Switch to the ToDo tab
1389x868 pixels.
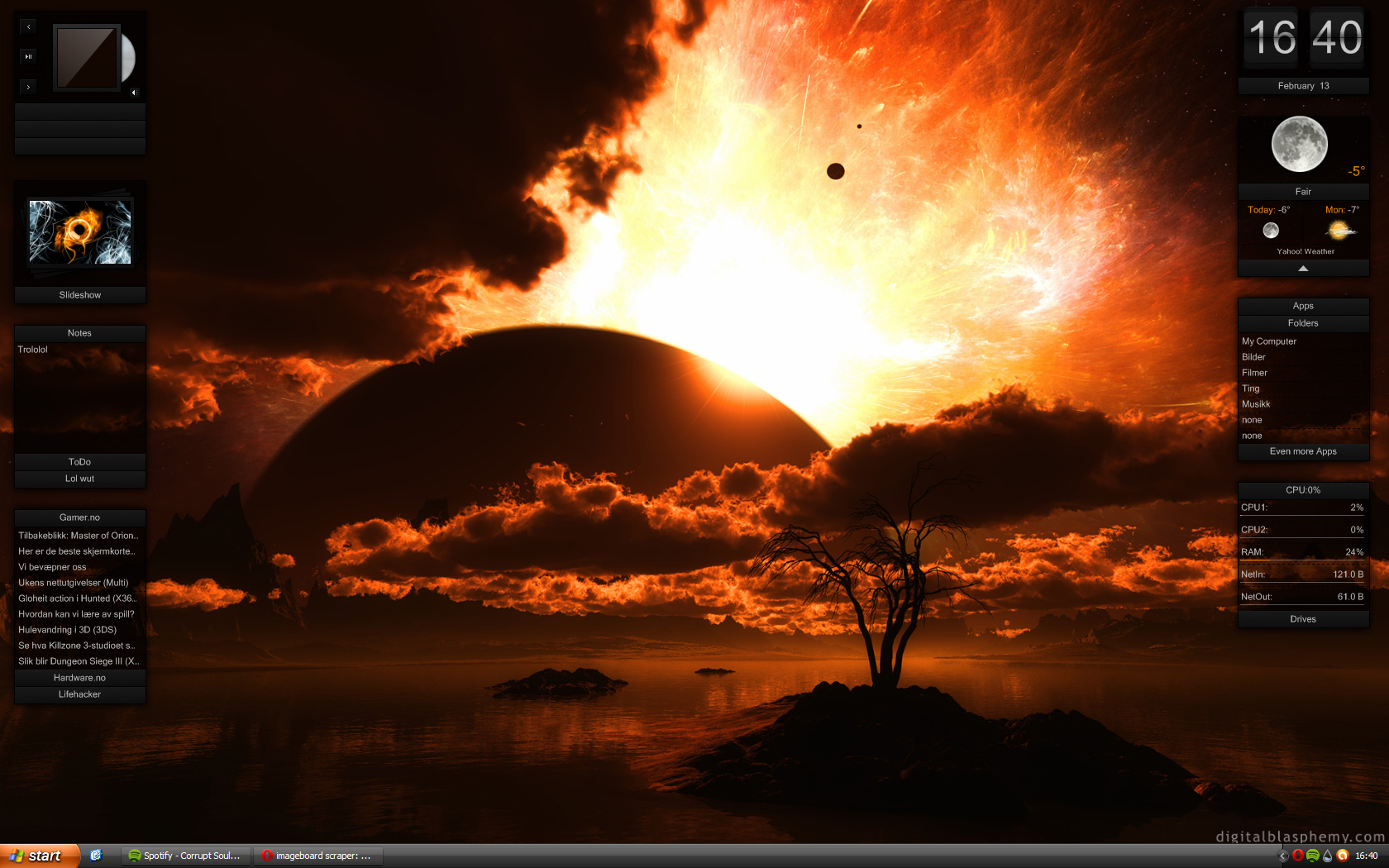[80, 462]
